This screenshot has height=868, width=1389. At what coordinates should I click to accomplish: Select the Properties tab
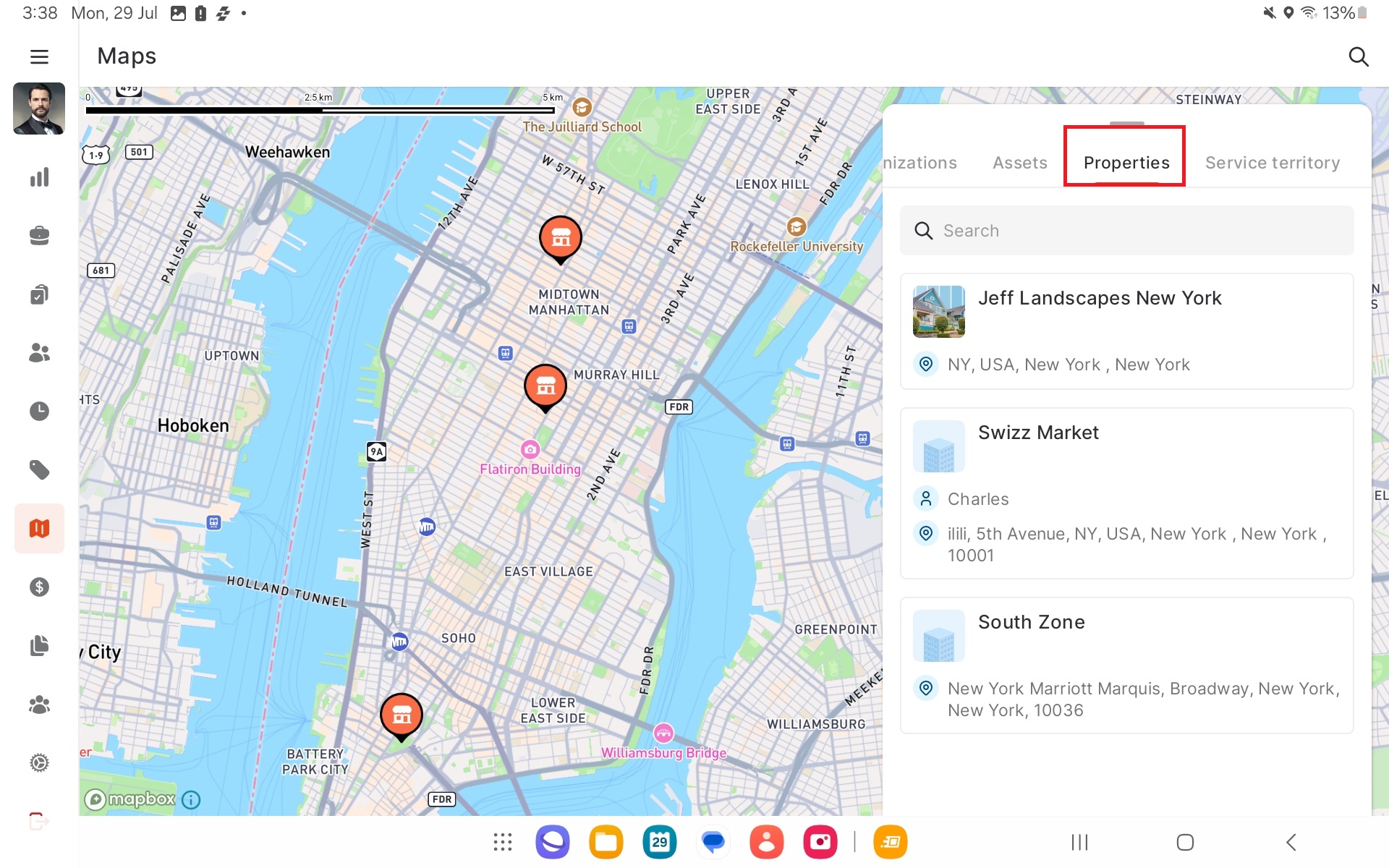point(1126,163)
